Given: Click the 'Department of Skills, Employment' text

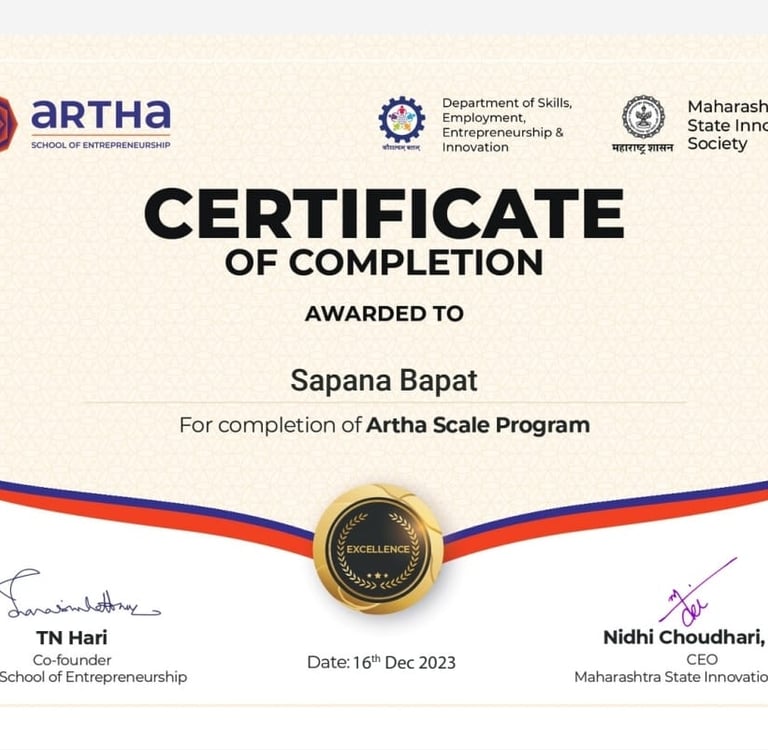Looking at the screenshot, I should [507, 125].
